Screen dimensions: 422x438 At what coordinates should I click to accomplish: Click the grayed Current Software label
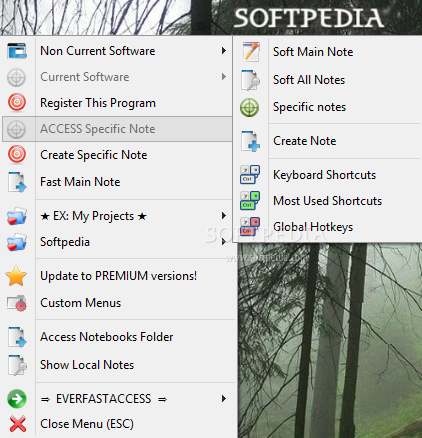tap(85, 77)
